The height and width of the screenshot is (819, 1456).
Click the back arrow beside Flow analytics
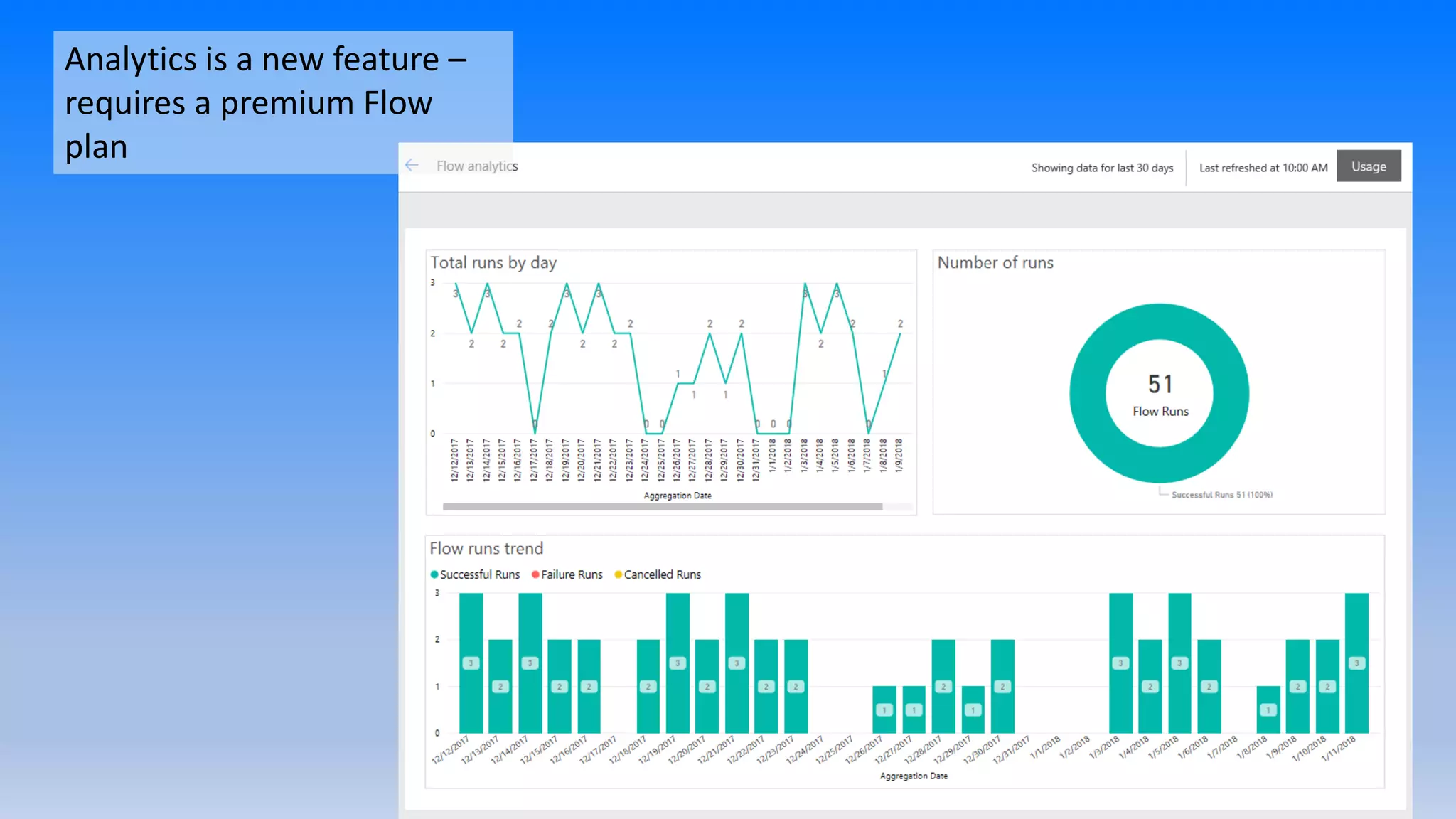(x=412, y=166)
